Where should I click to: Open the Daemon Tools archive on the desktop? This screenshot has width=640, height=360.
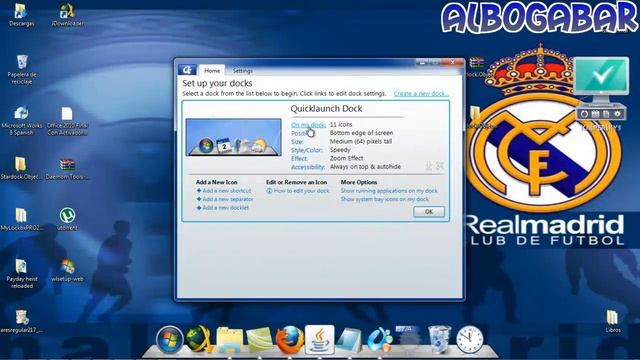click(x=67, y=169)
